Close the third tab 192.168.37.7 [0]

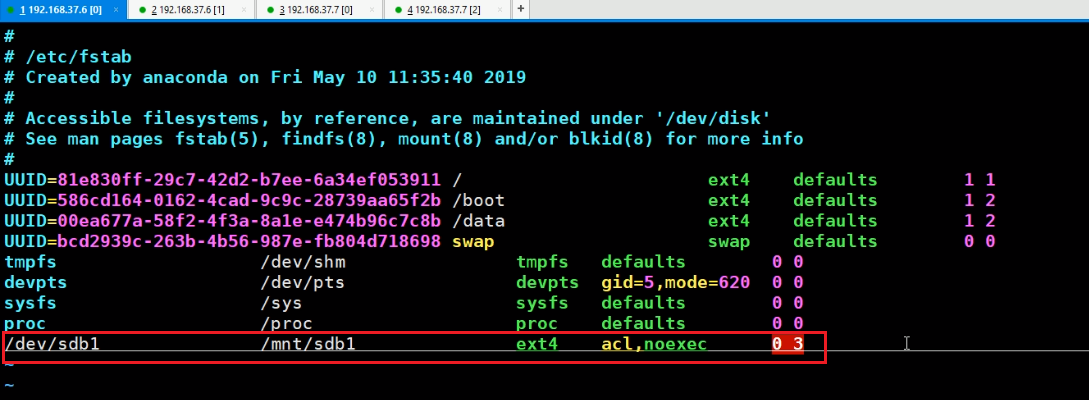[x=374, y=9]
